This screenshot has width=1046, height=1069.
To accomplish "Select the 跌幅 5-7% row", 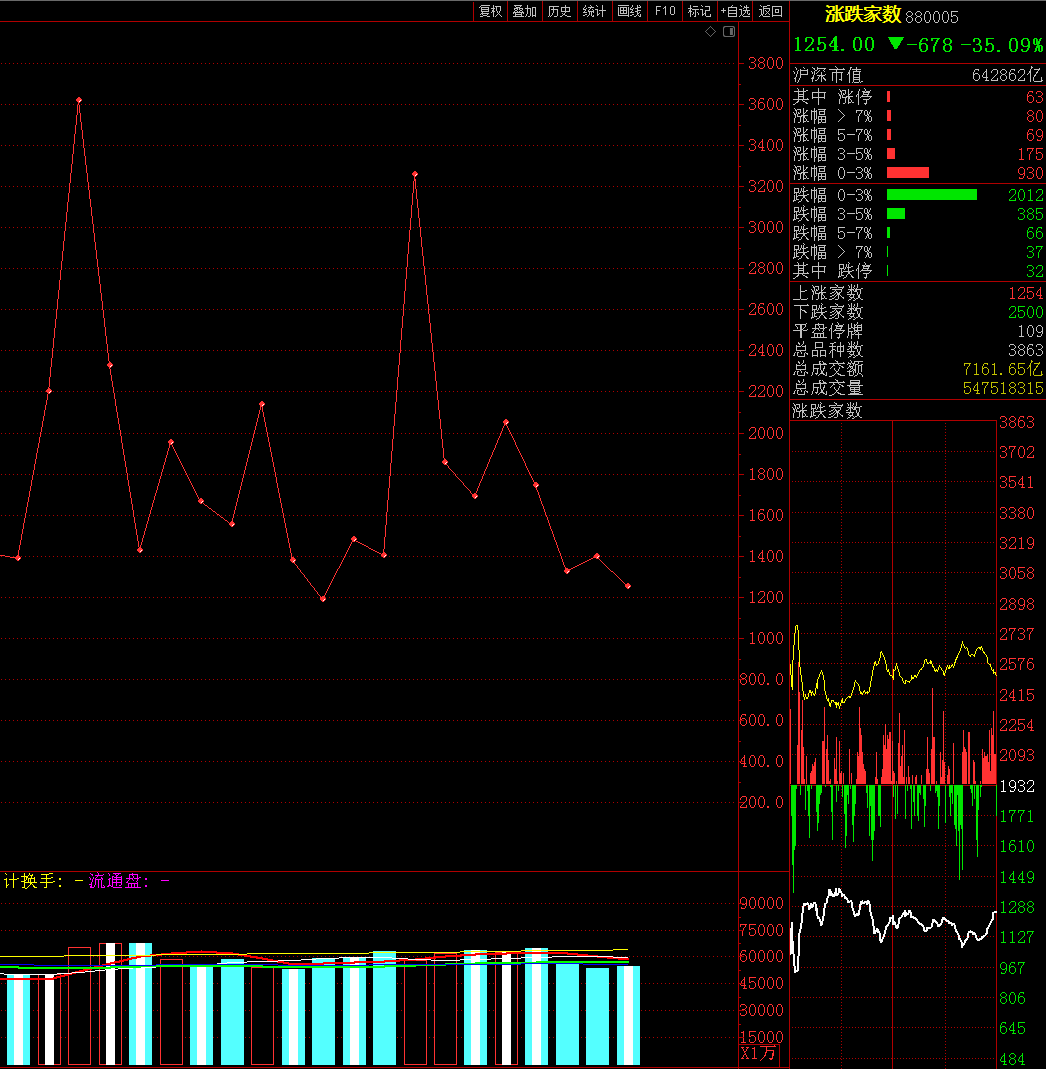I will [x=918, y=233].
